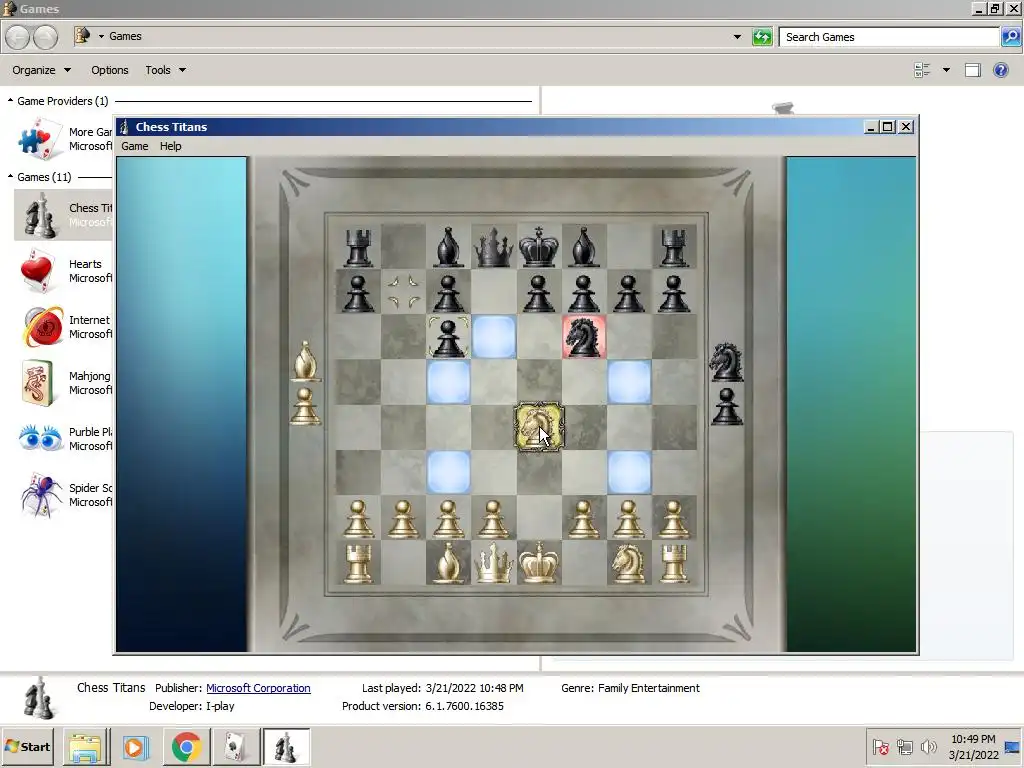Select the white rook in the right corner
The height and width of the screenshot is (768, 1024).
(x=674, y=564)
